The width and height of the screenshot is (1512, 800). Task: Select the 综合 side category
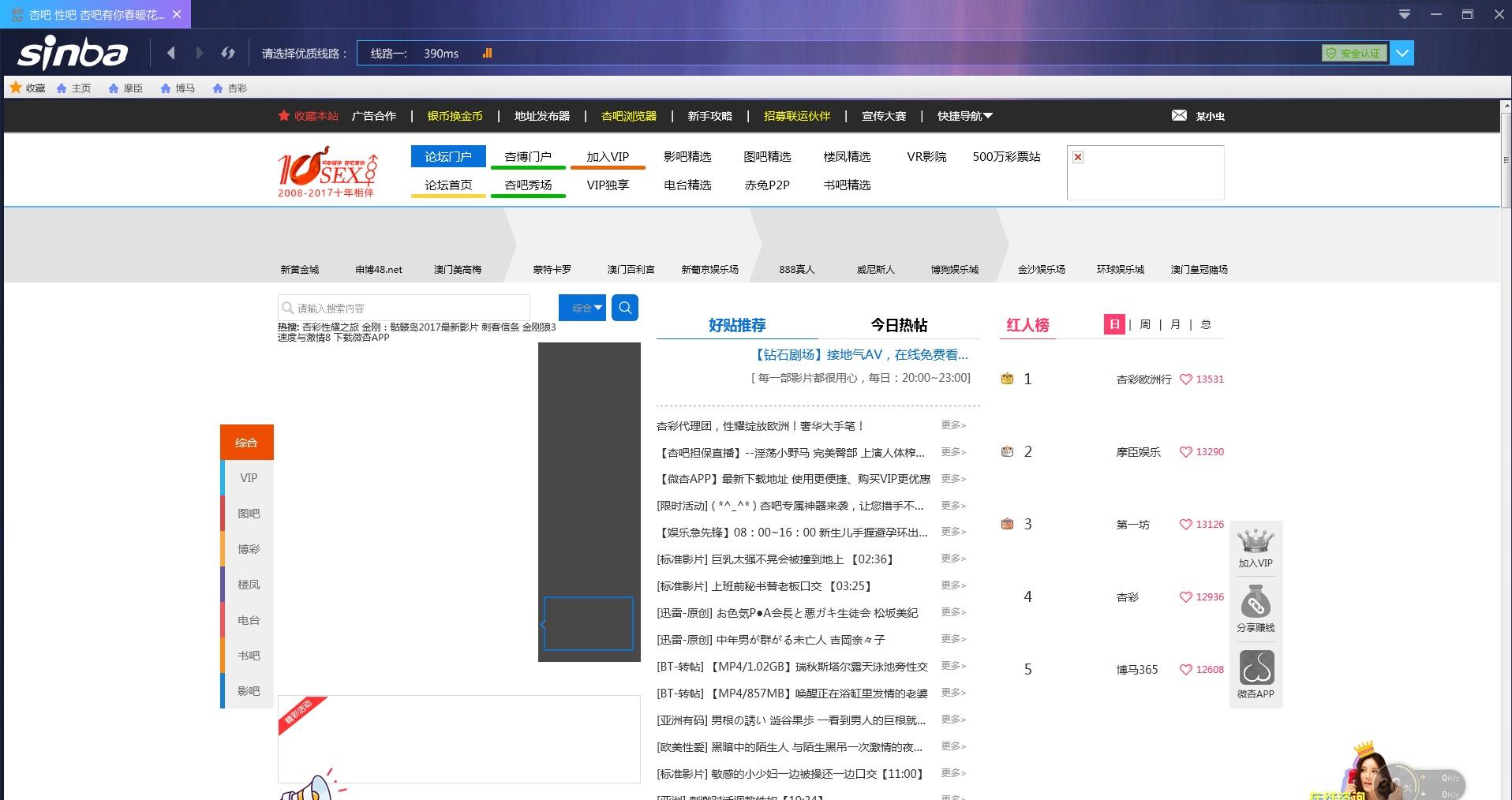point(247,442)
